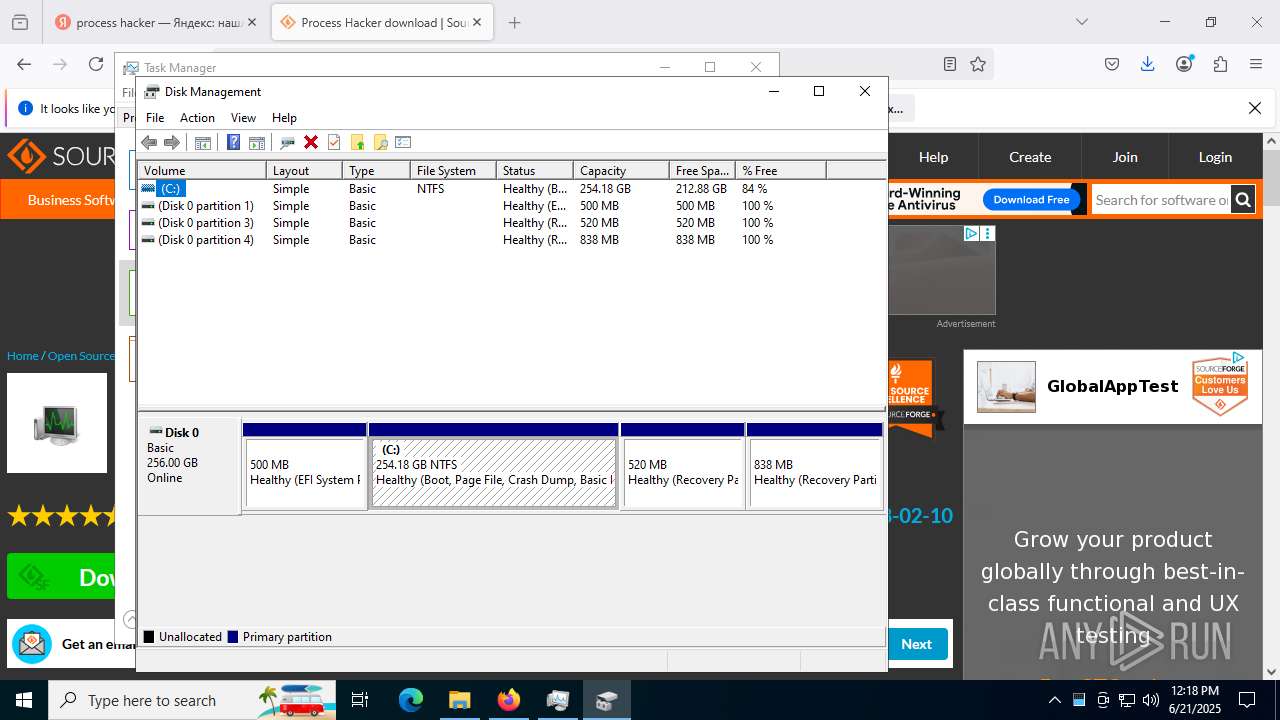1280x720 pixels.
Task: Open the Help menu in Disk Management
Action: pyautogui.click(x=284, y=118)
